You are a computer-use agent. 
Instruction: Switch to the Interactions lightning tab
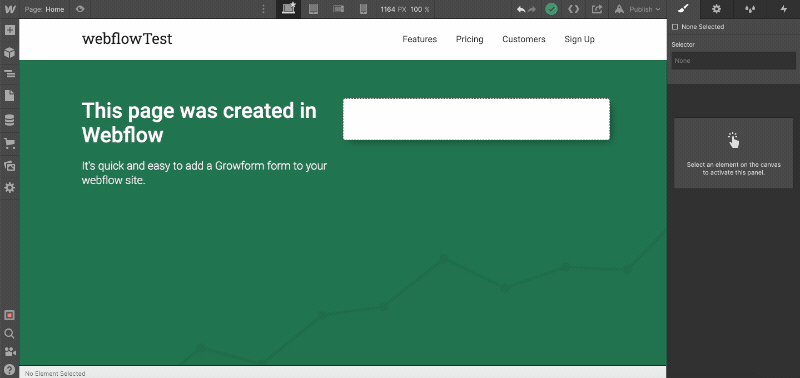pyautogui.click(x=784, y=9)
